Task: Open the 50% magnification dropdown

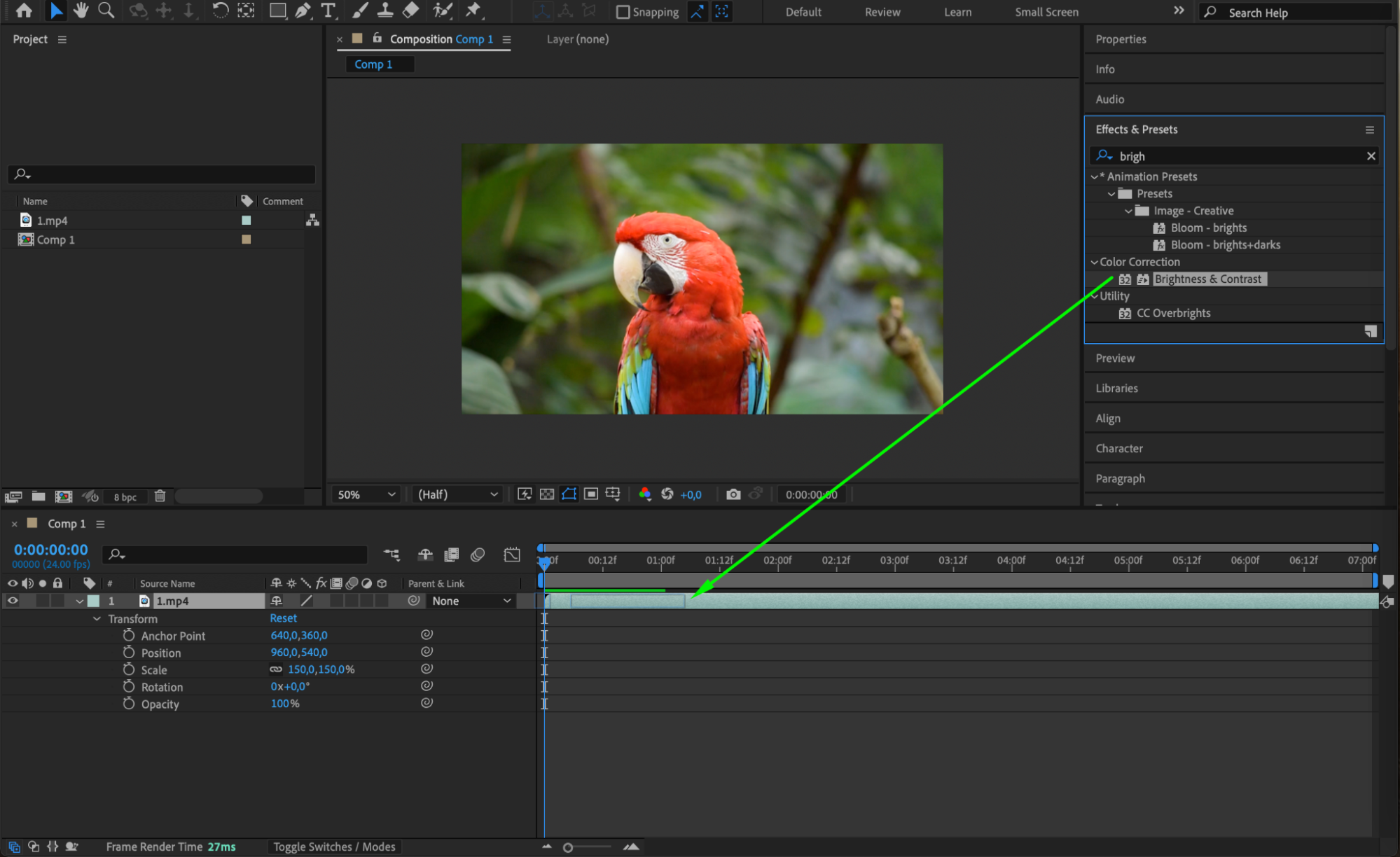Action: [366, 494]
